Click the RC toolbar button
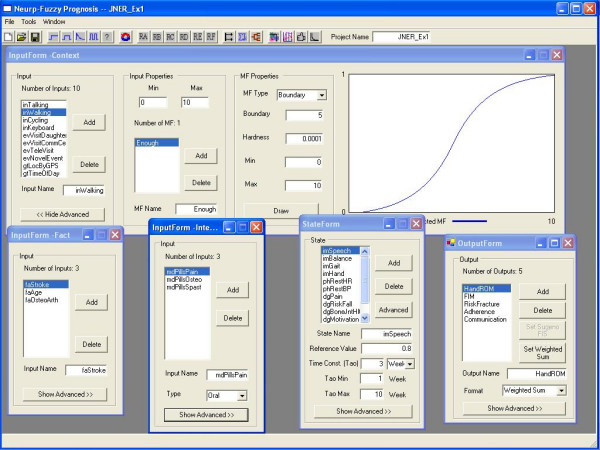This screenshot has height=450, width=600. point(170,37)
